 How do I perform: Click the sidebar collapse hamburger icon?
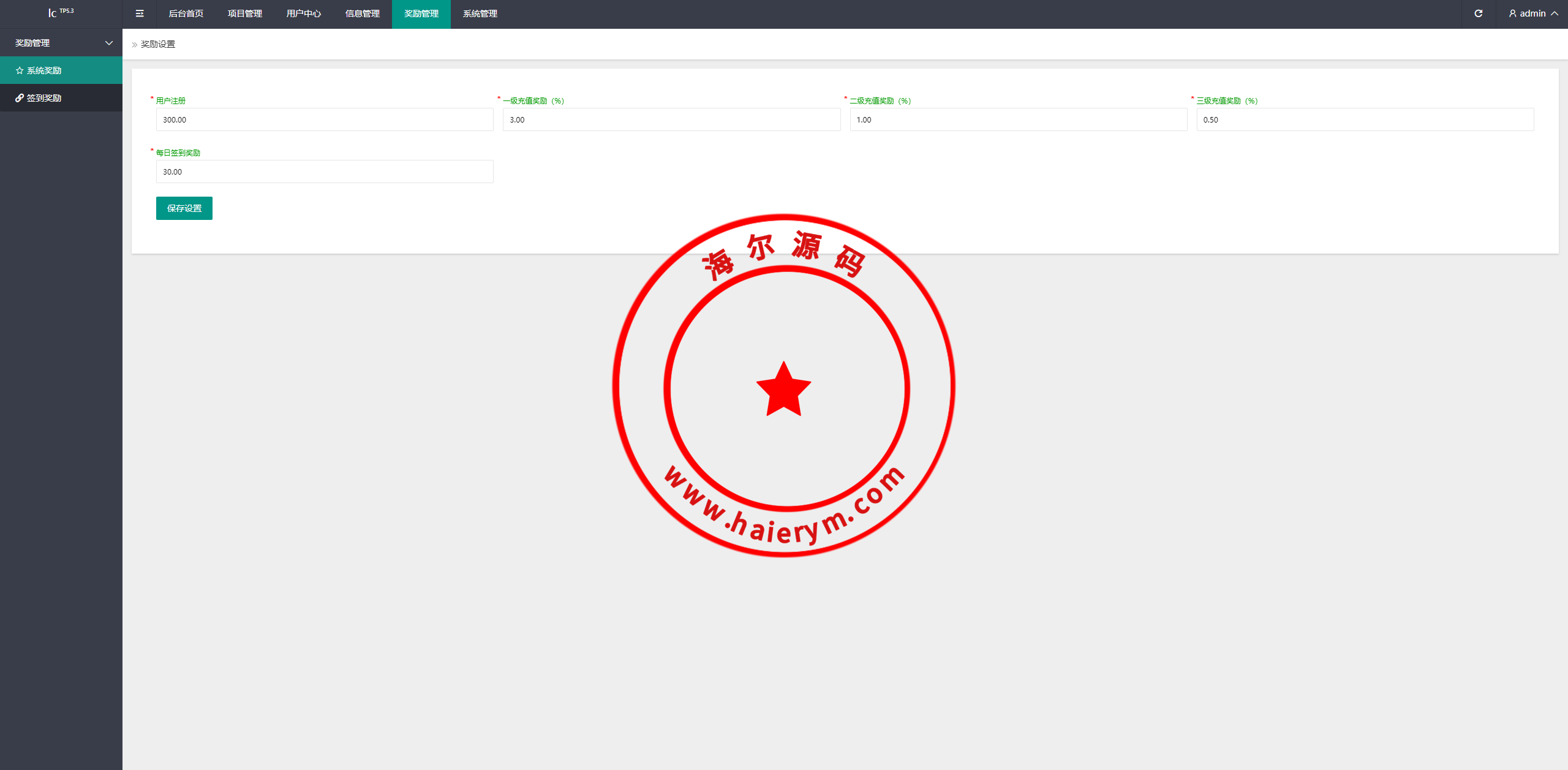139,13
